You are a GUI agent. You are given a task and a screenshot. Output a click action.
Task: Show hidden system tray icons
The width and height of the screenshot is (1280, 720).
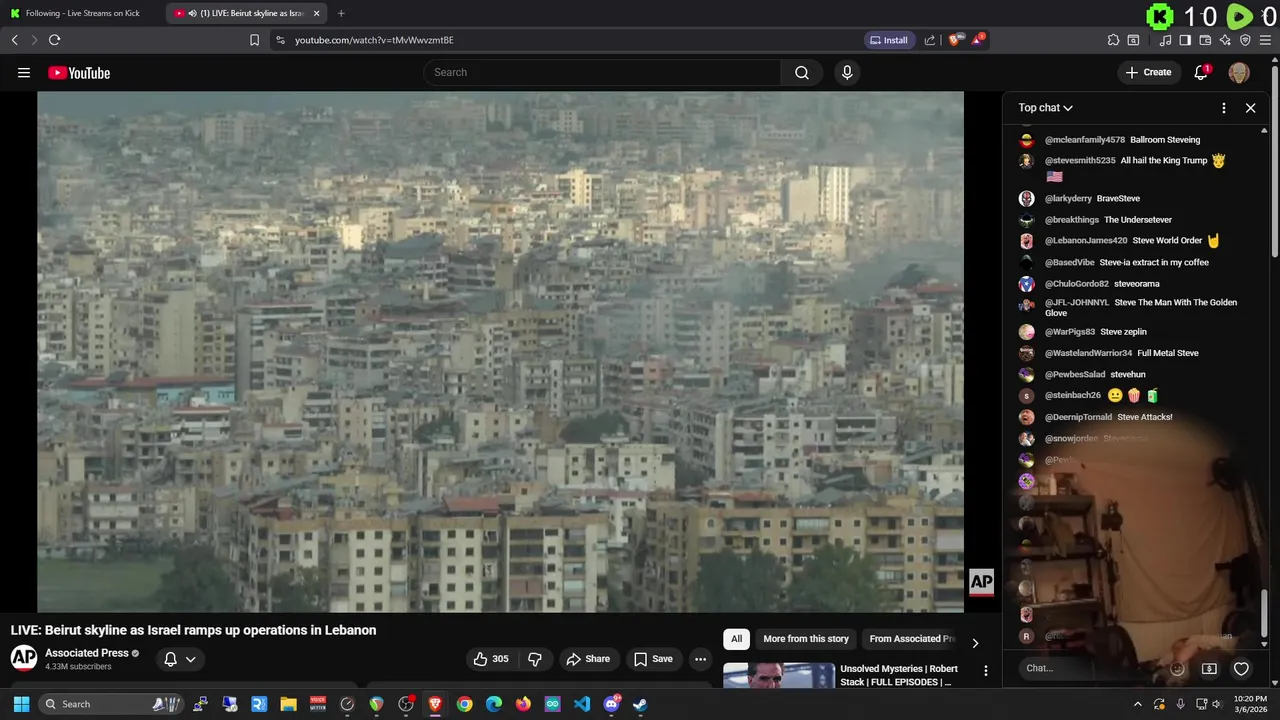(x=1138, y=704)
